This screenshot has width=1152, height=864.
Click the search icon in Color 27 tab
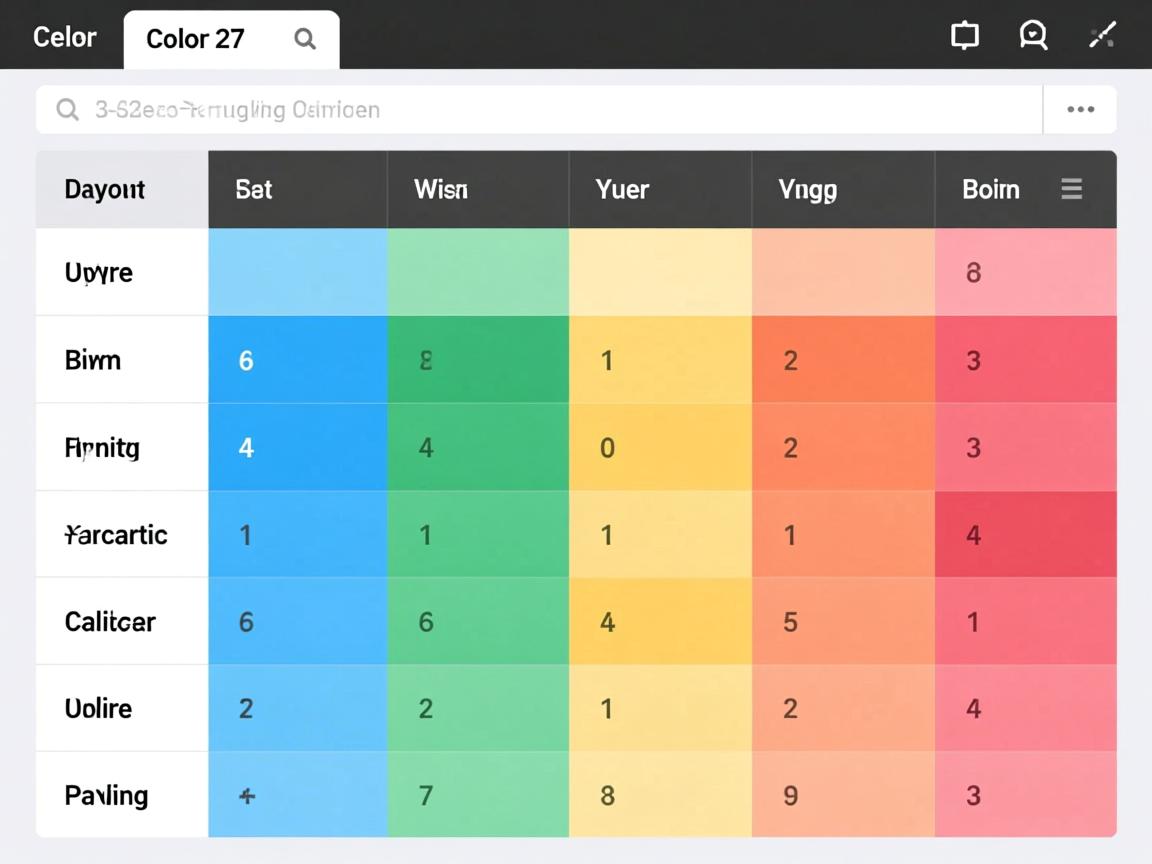(305, 39)
